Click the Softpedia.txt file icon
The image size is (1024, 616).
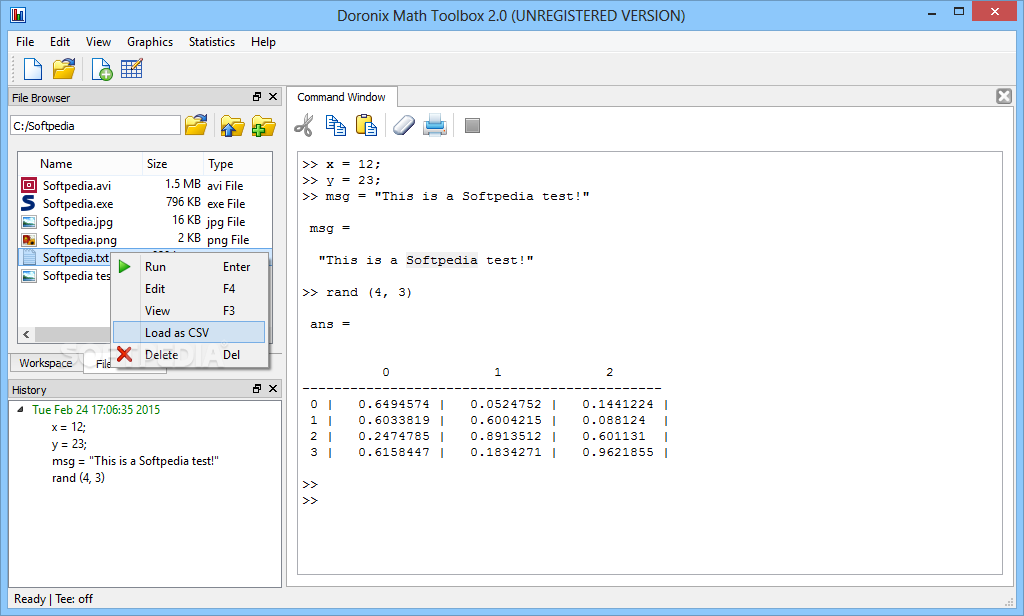[29, 257]
